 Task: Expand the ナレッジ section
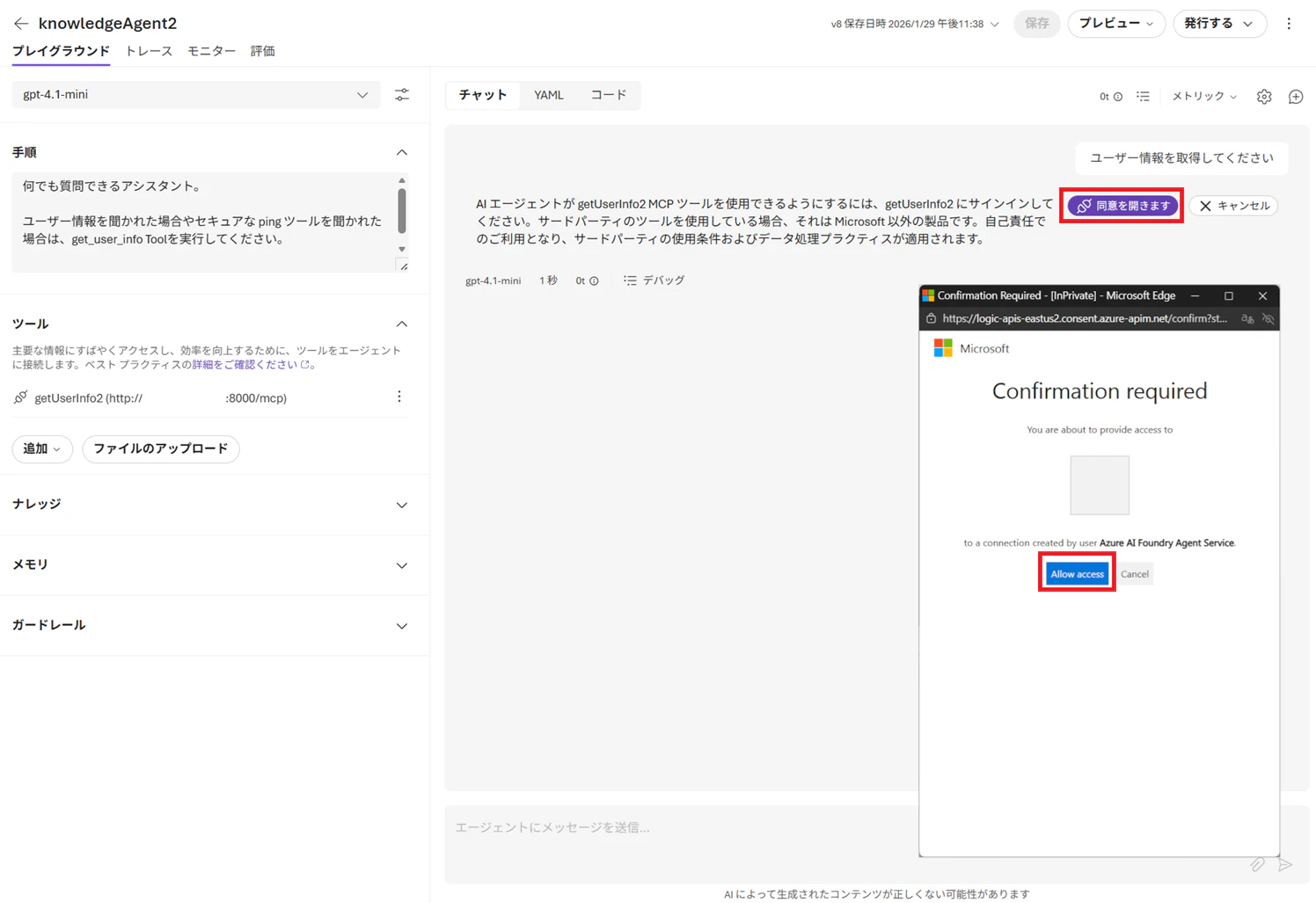[x=402, y=506]
